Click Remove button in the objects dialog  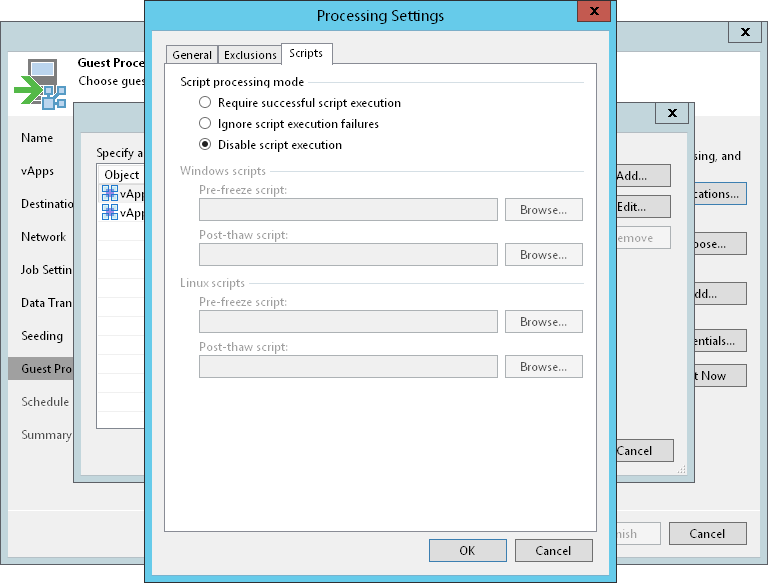[643, 238]
